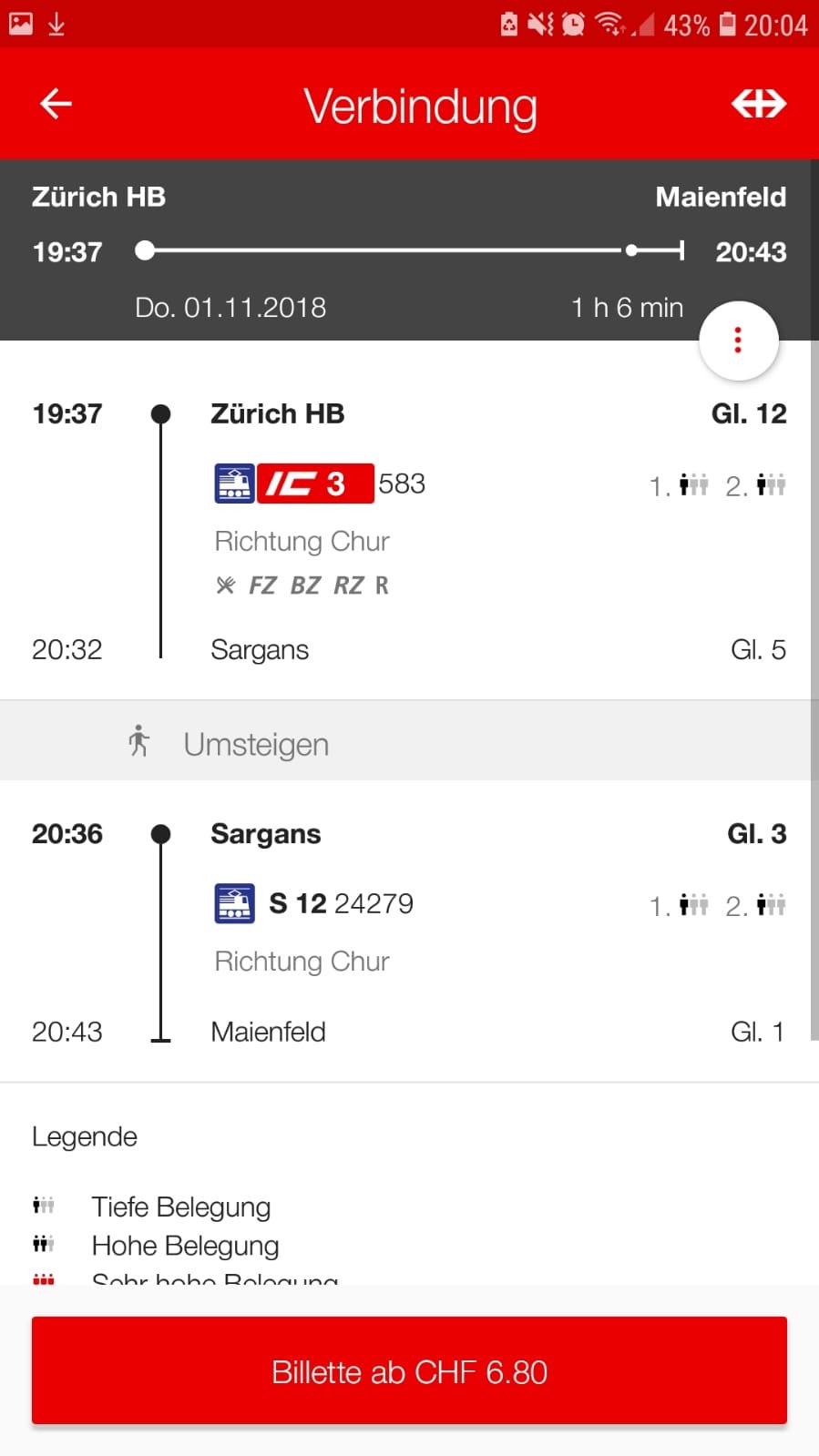Tap train icon beside S 12
The image size is (819, 1456).
[234, 903]
